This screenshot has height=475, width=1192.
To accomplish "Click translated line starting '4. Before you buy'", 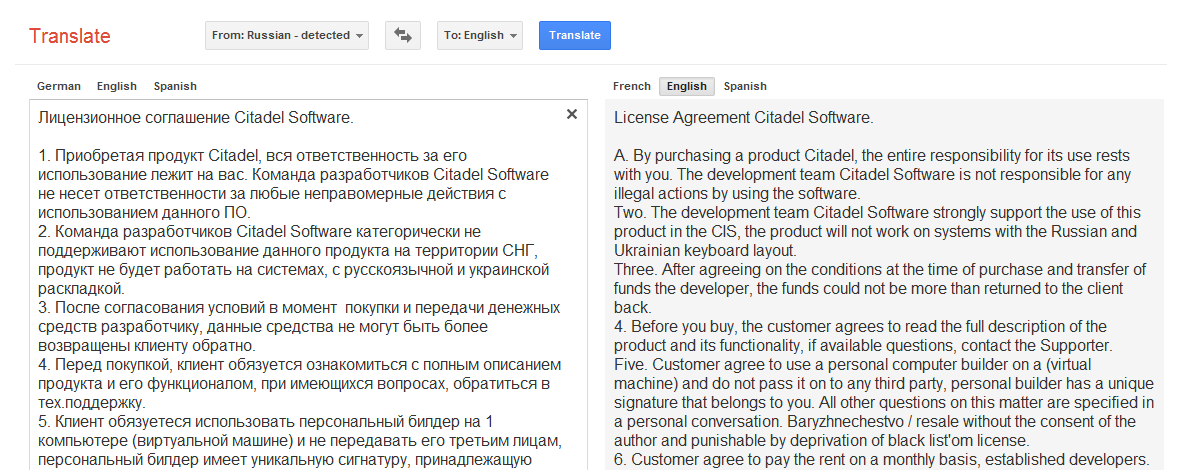I will tap(861, 327).
